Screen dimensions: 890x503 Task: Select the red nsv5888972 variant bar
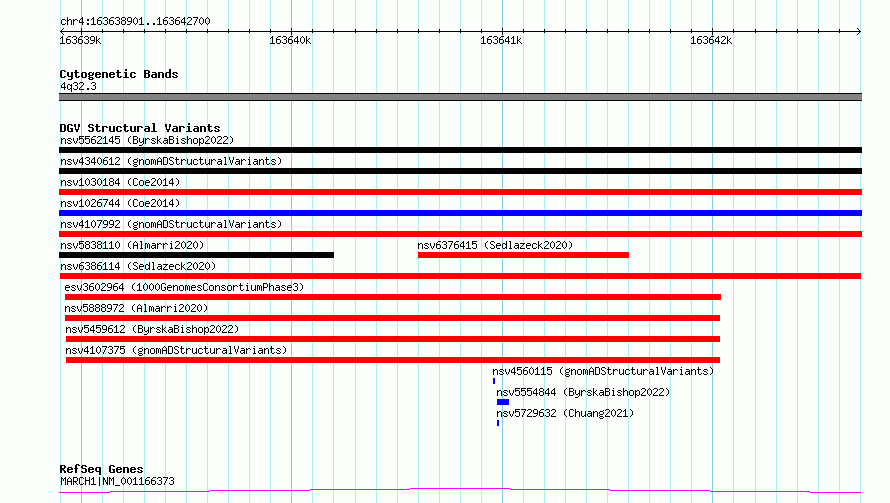392,318
